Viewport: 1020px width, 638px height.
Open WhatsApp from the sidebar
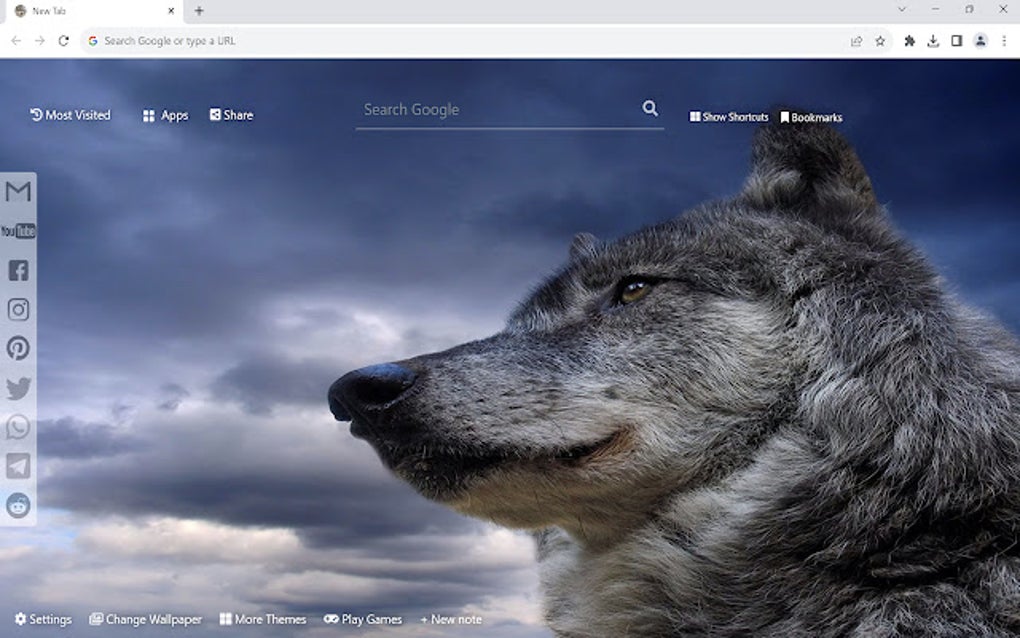click(18, 427)
